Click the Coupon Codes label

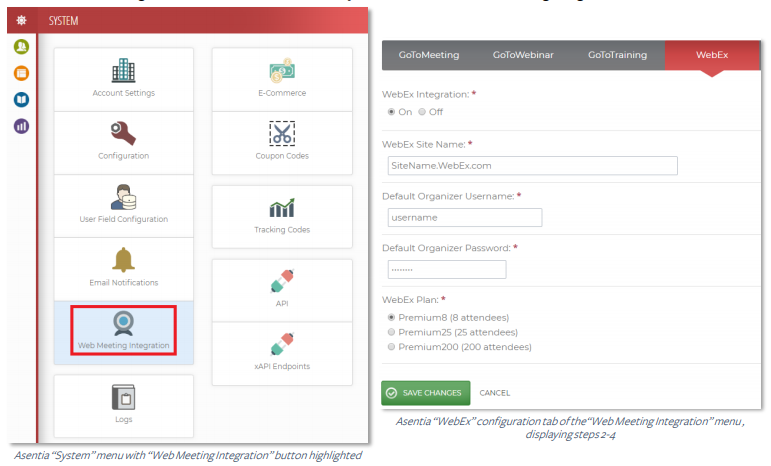pyautogui.click(x=282, y=156)
